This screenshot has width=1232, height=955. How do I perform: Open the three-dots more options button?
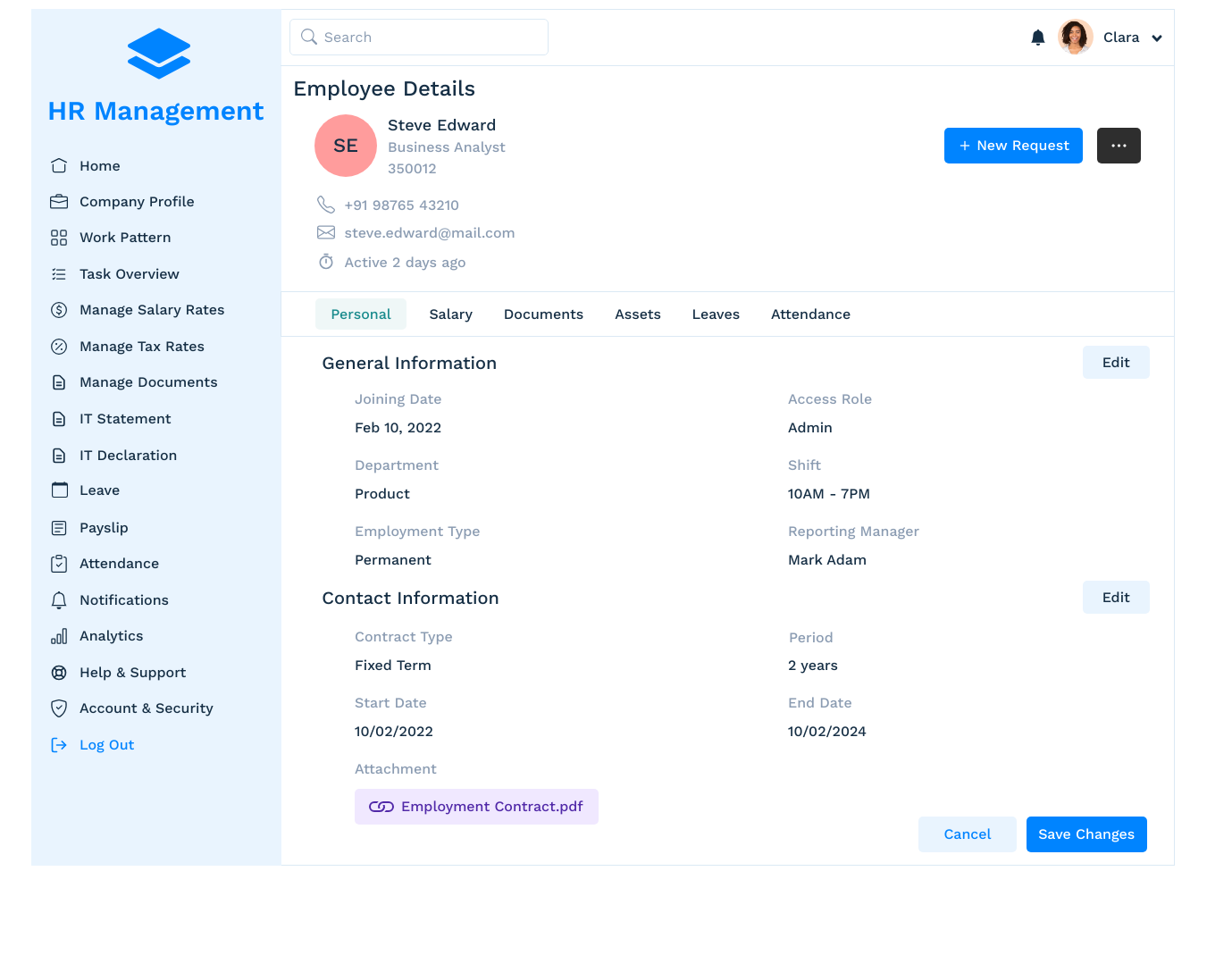[1119, 146]
